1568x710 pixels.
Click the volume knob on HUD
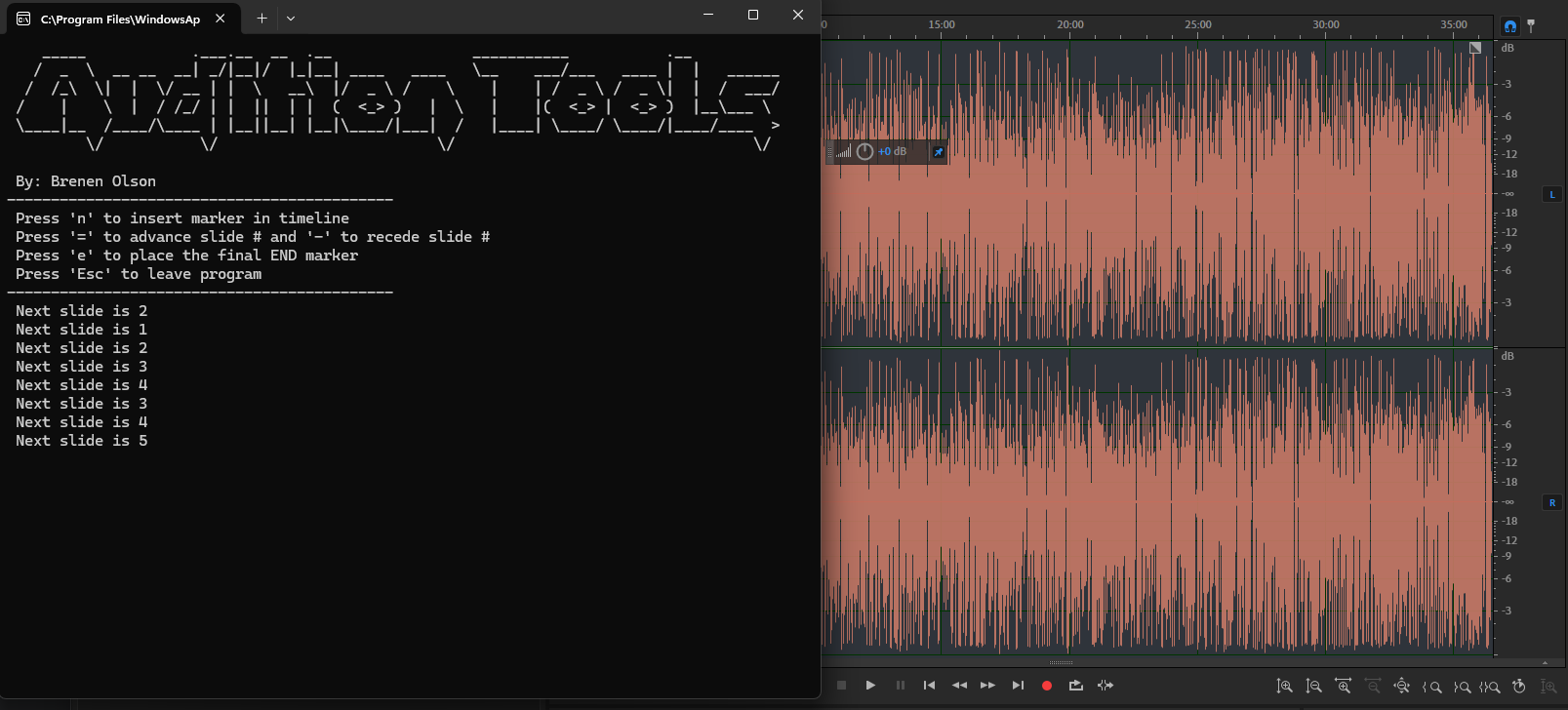pos(864,152)
